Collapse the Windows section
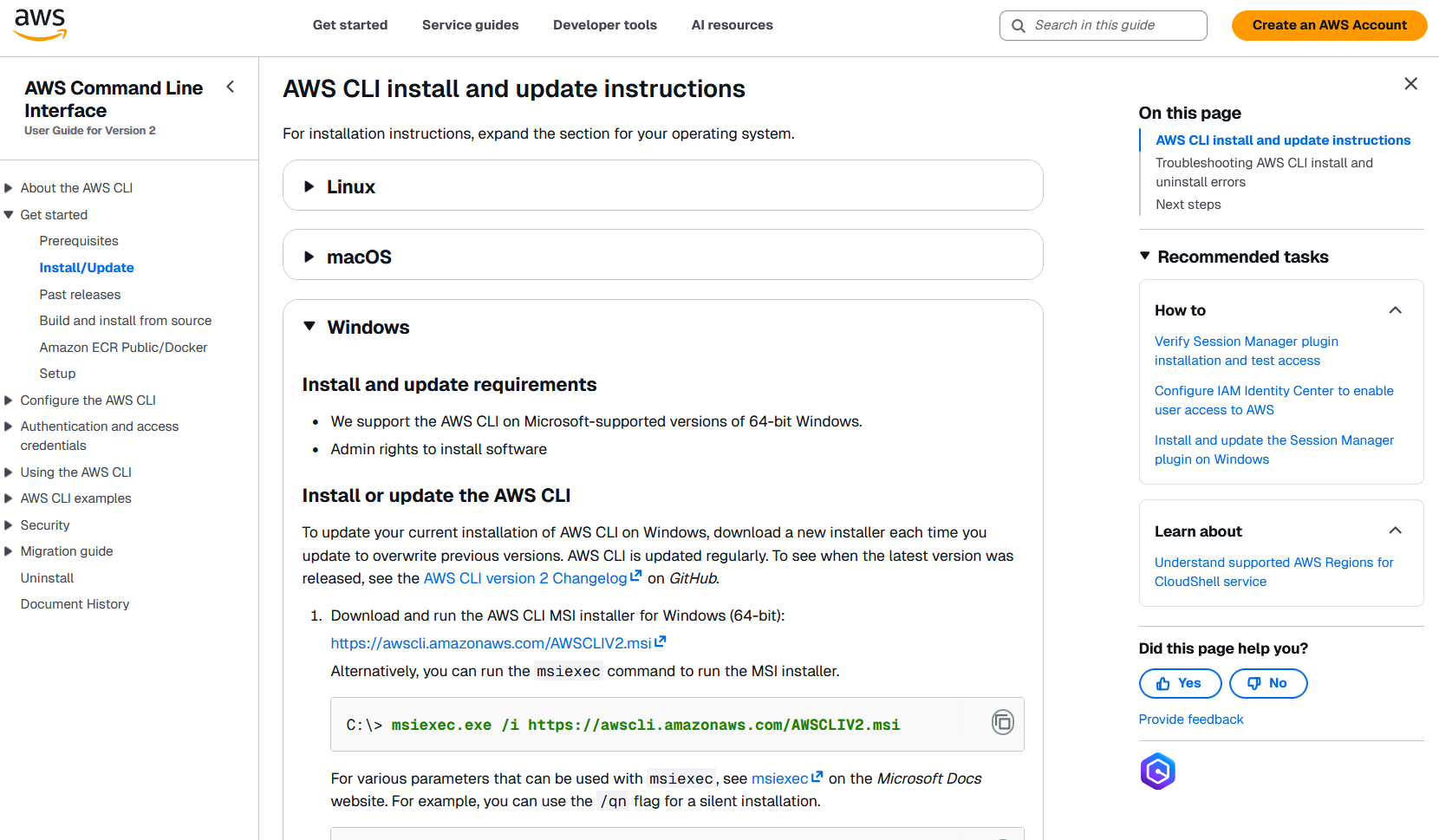Screen dimensions: 1439x840 click(x=309, y=327)
